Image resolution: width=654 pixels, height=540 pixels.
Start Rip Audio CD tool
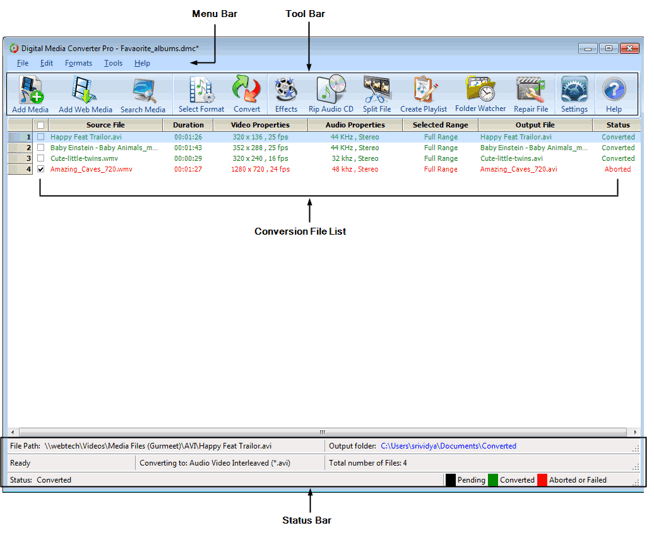pyautogui.click(x=330, y=93)
